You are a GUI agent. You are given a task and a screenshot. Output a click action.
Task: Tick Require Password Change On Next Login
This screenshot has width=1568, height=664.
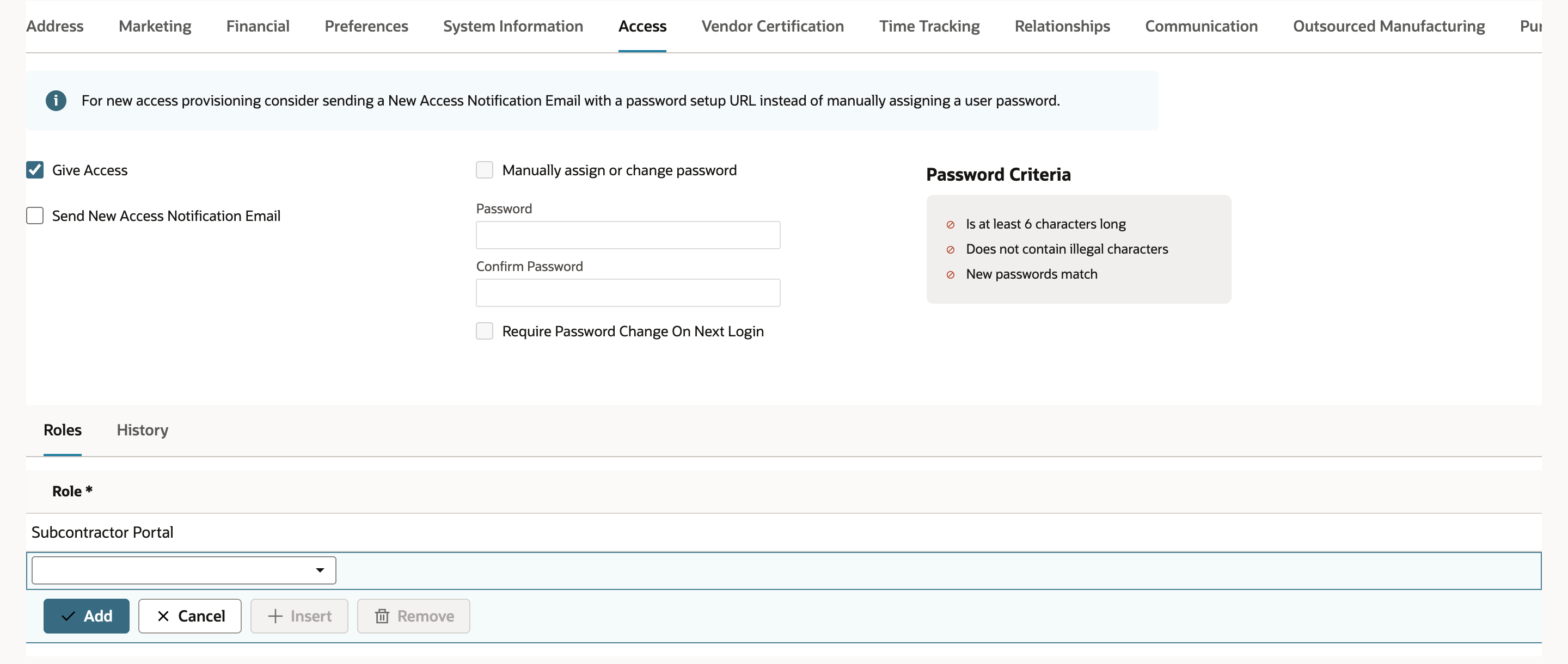point(485,331)
